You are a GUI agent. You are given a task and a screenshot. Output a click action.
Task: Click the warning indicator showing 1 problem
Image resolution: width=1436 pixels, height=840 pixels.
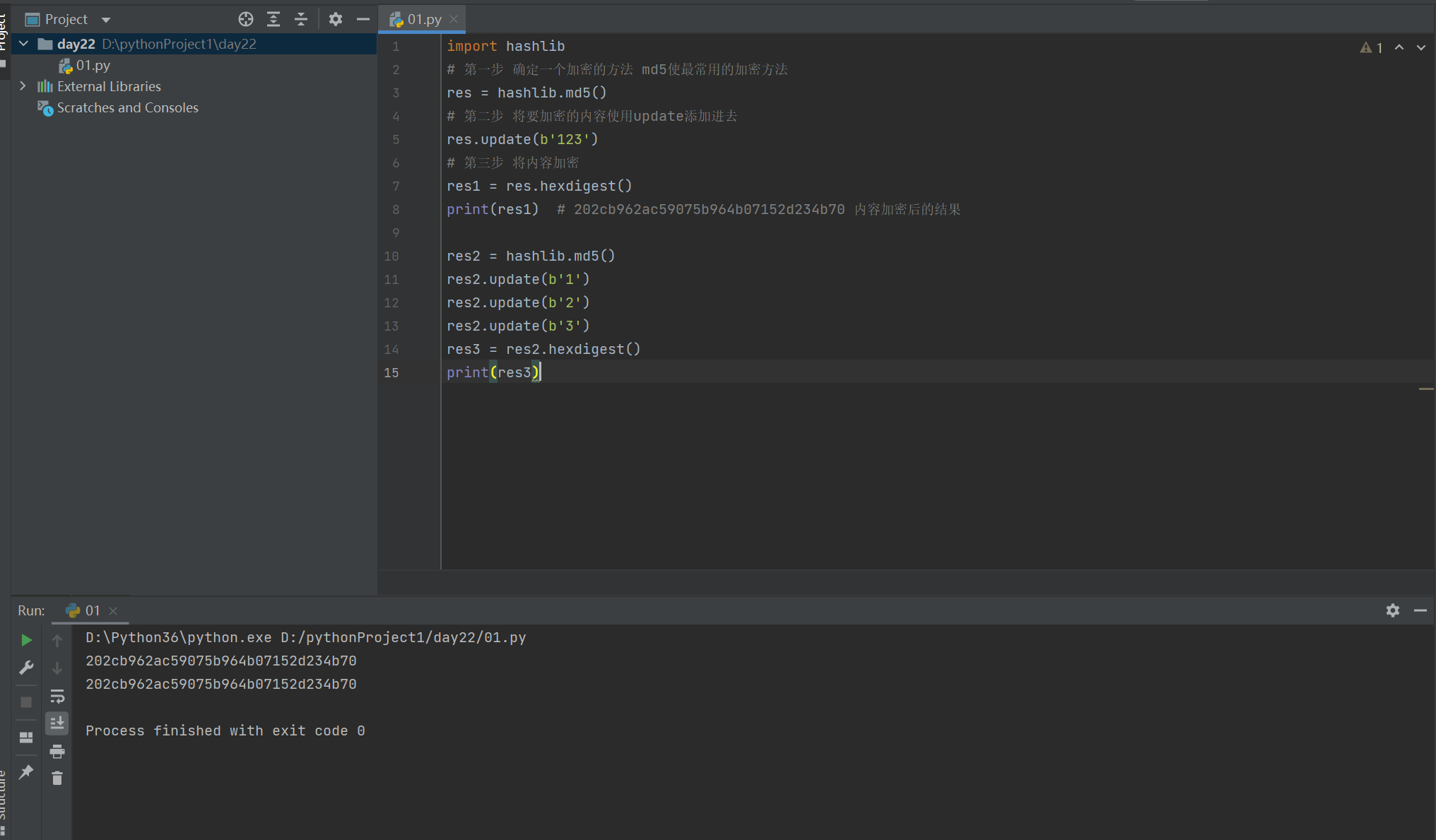[1372, 47]
